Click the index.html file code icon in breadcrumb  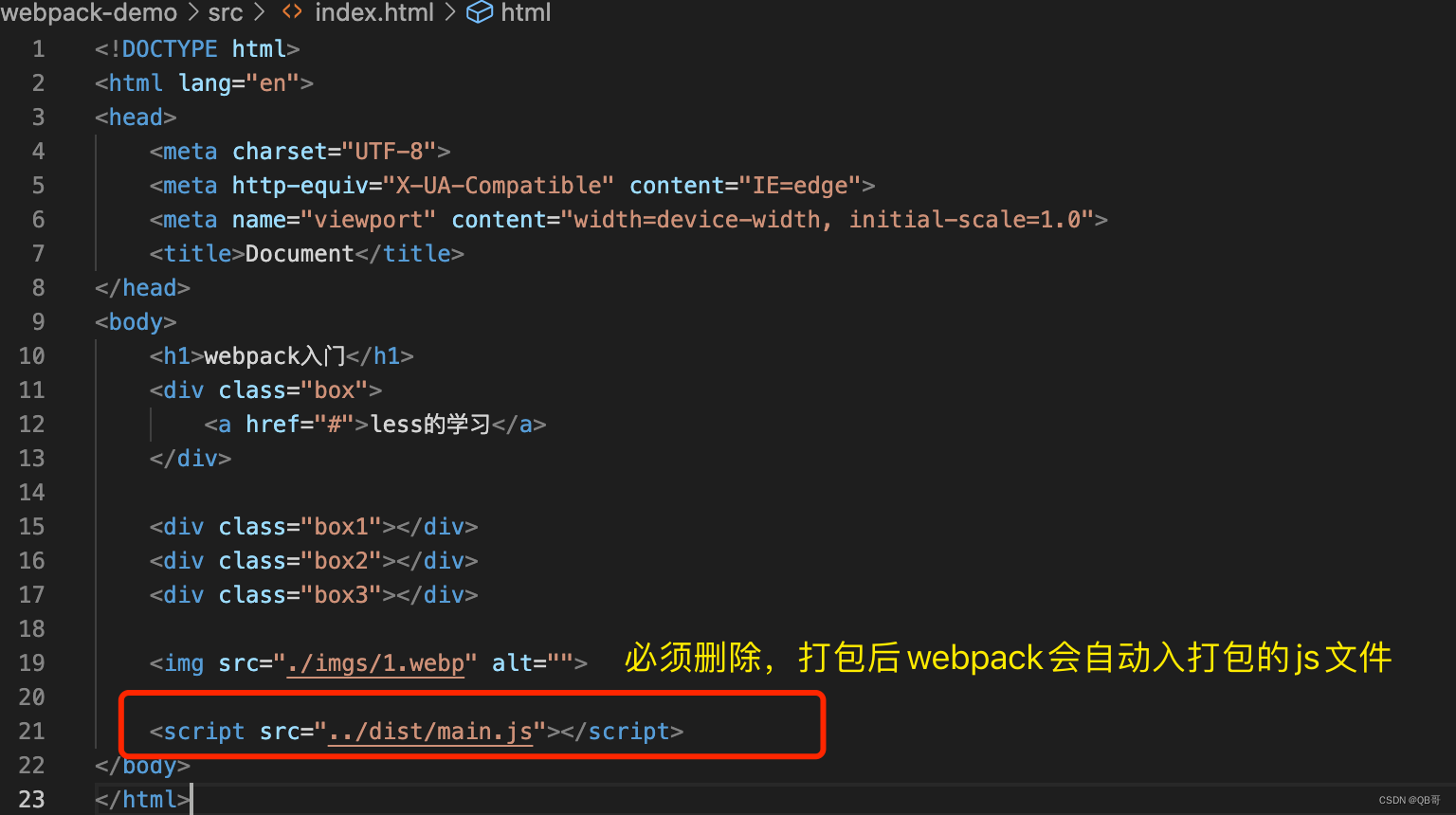[292, 12]
